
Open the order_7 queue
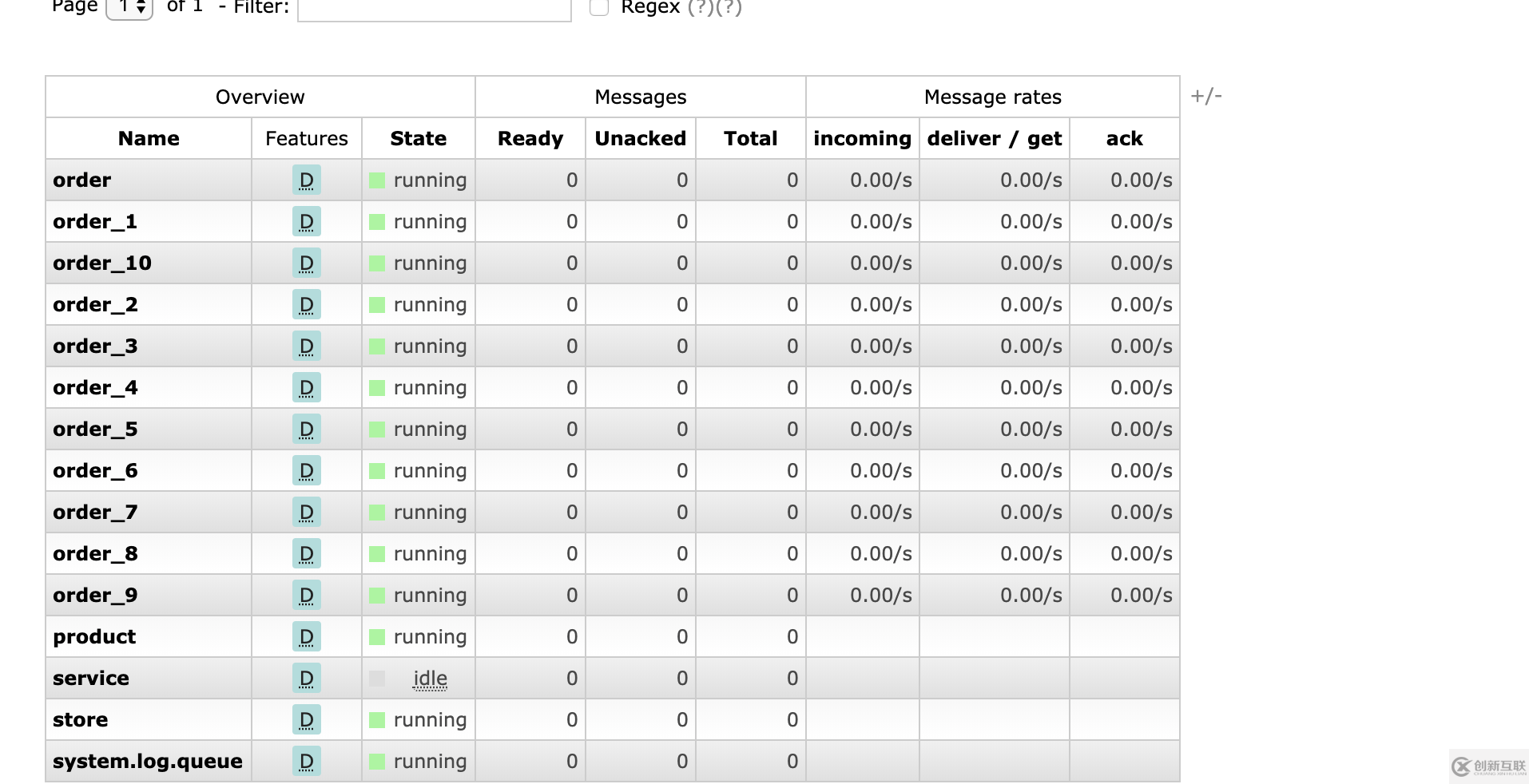pos(95,512)
